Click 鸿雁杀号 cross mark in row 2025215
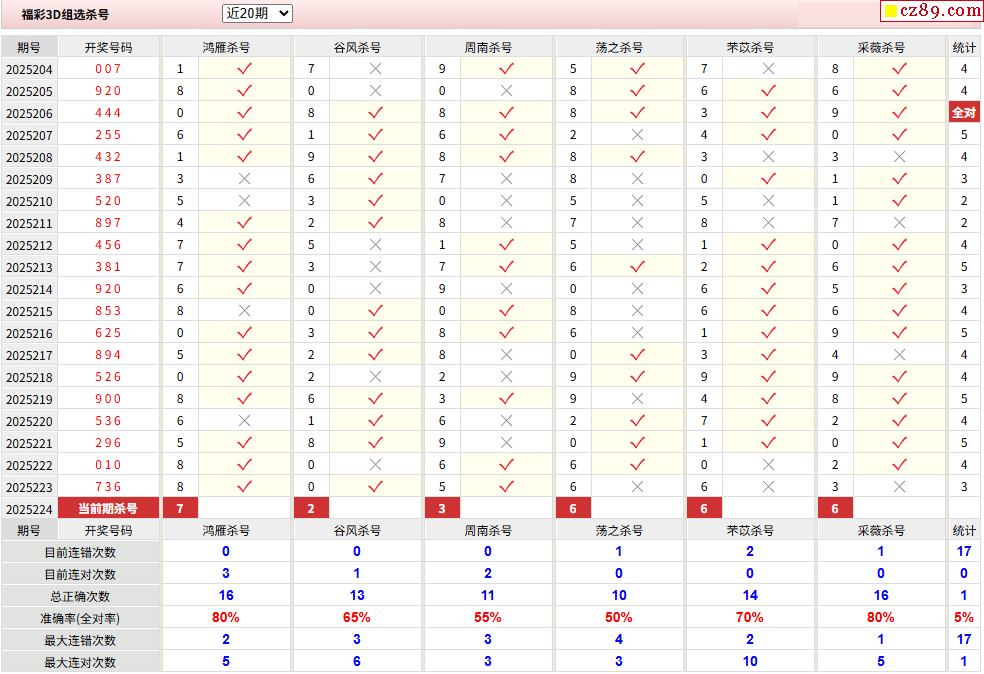Screen dimensions: 984x674 pos(244,311)
